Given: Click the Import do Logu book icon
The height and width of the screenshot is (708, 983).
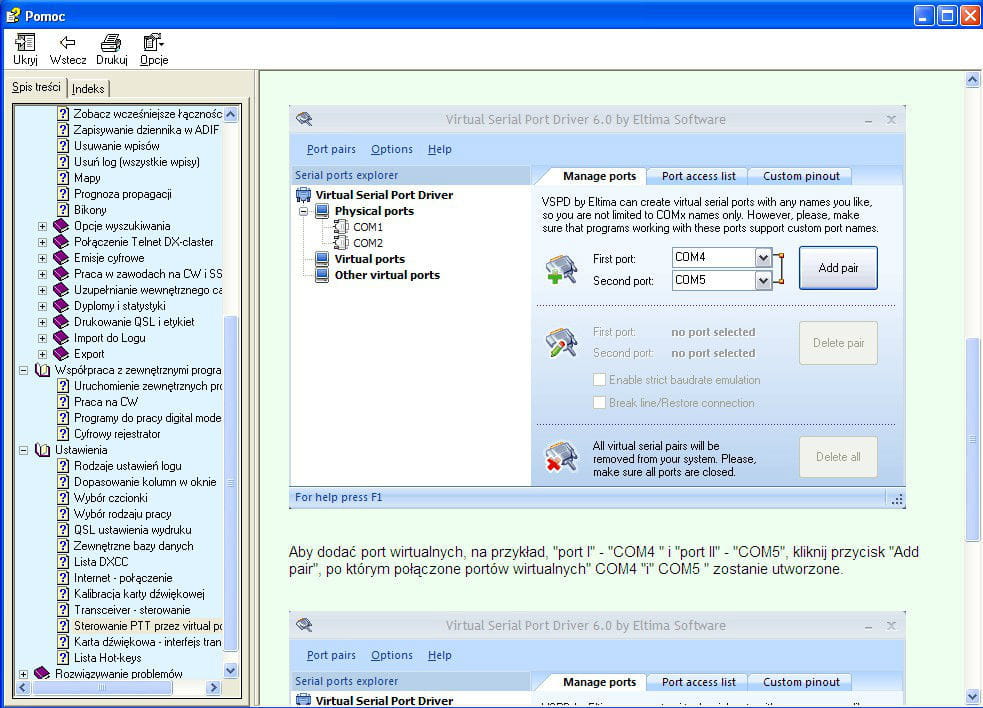Looking at the screenshot, I should (61, 338).
